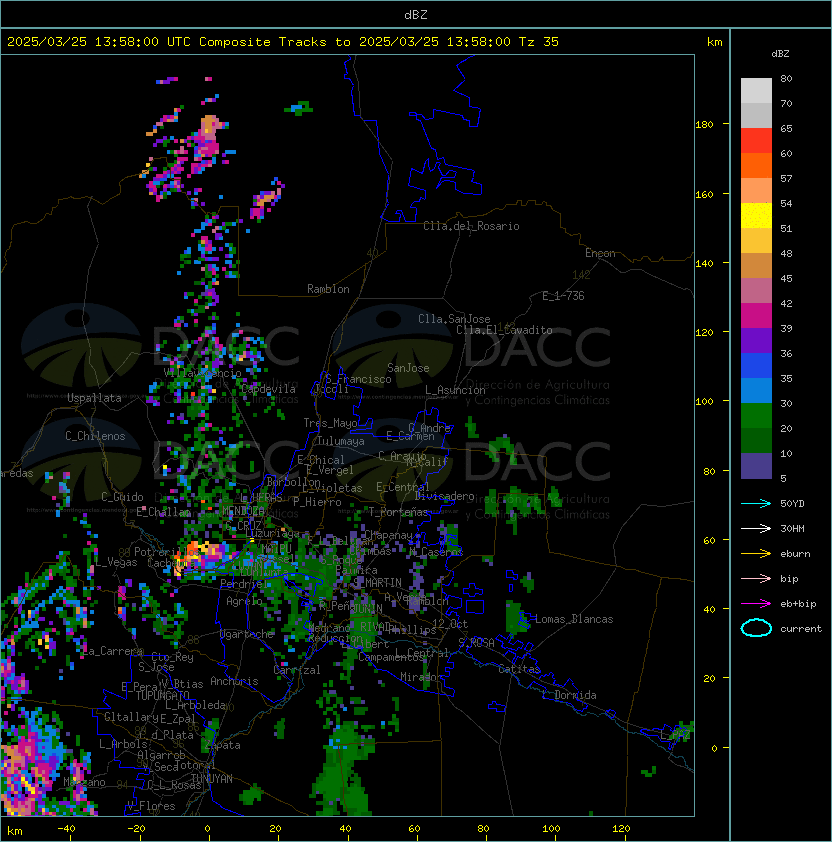Screen dimensions: 832x842
Task: Click the 'Uspallata' place label
Action: coord(94,398)
